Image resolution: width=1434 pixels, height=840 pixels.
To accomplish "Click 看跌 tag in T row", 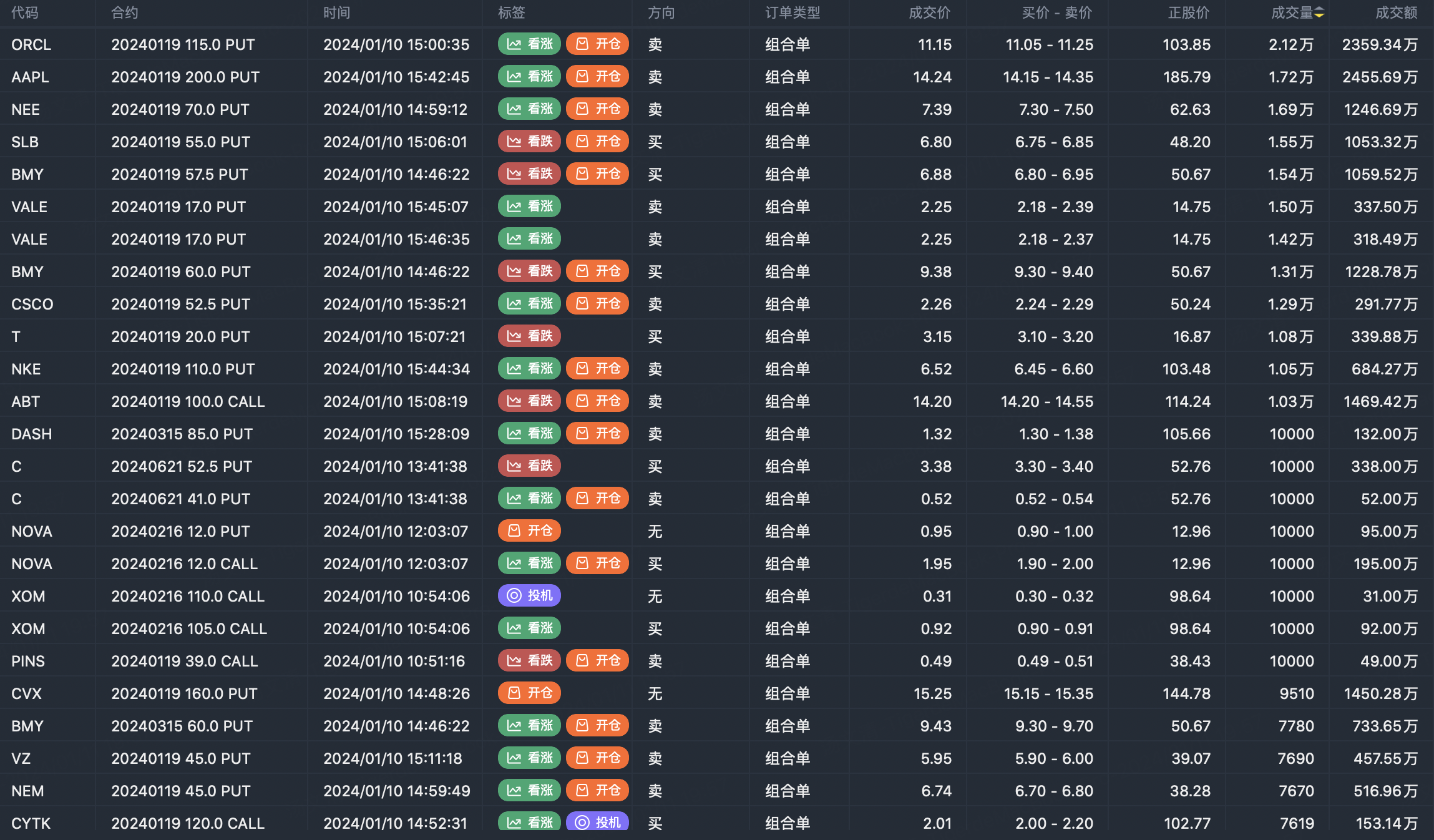I will click(x=529, y=336).
